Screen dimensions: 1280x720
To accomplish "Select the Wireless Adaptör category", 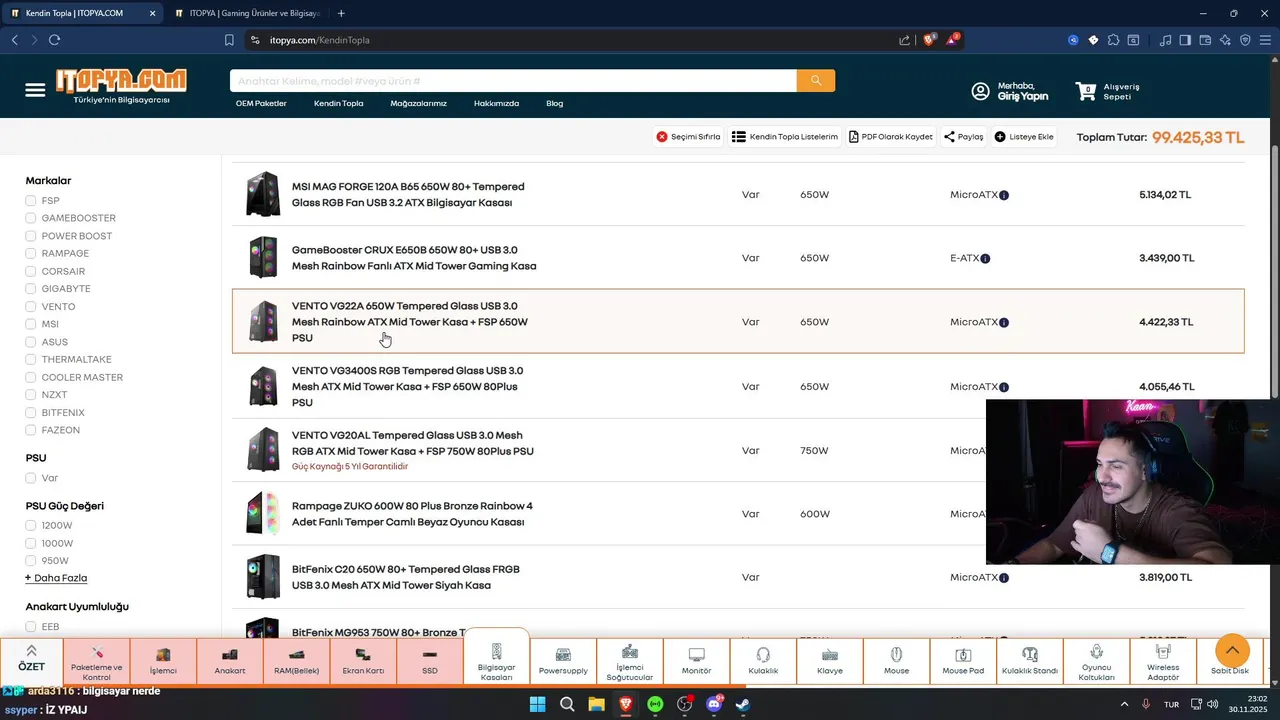I will click(1163, 660).
